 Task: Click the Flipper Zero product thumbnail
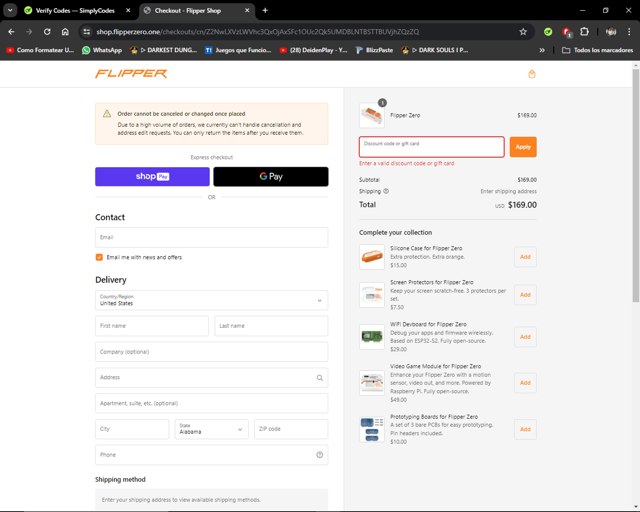[x=372, y=116]
